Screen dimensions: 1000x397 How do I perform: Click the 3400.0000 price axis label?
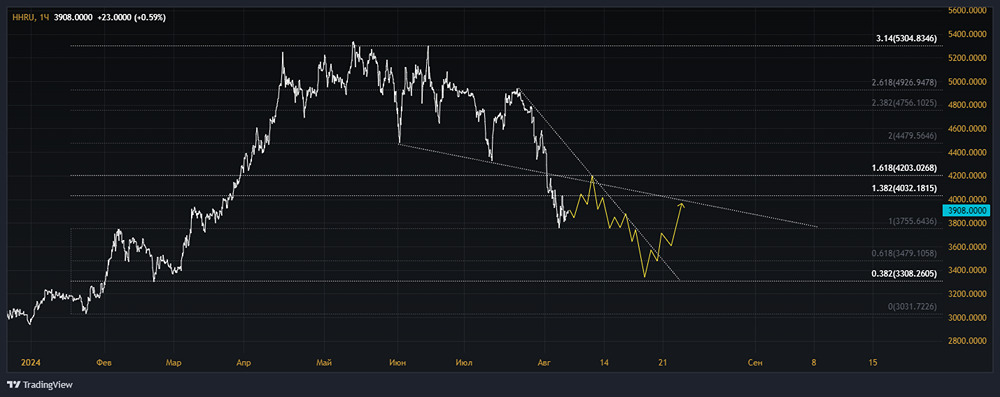point(968,271)
